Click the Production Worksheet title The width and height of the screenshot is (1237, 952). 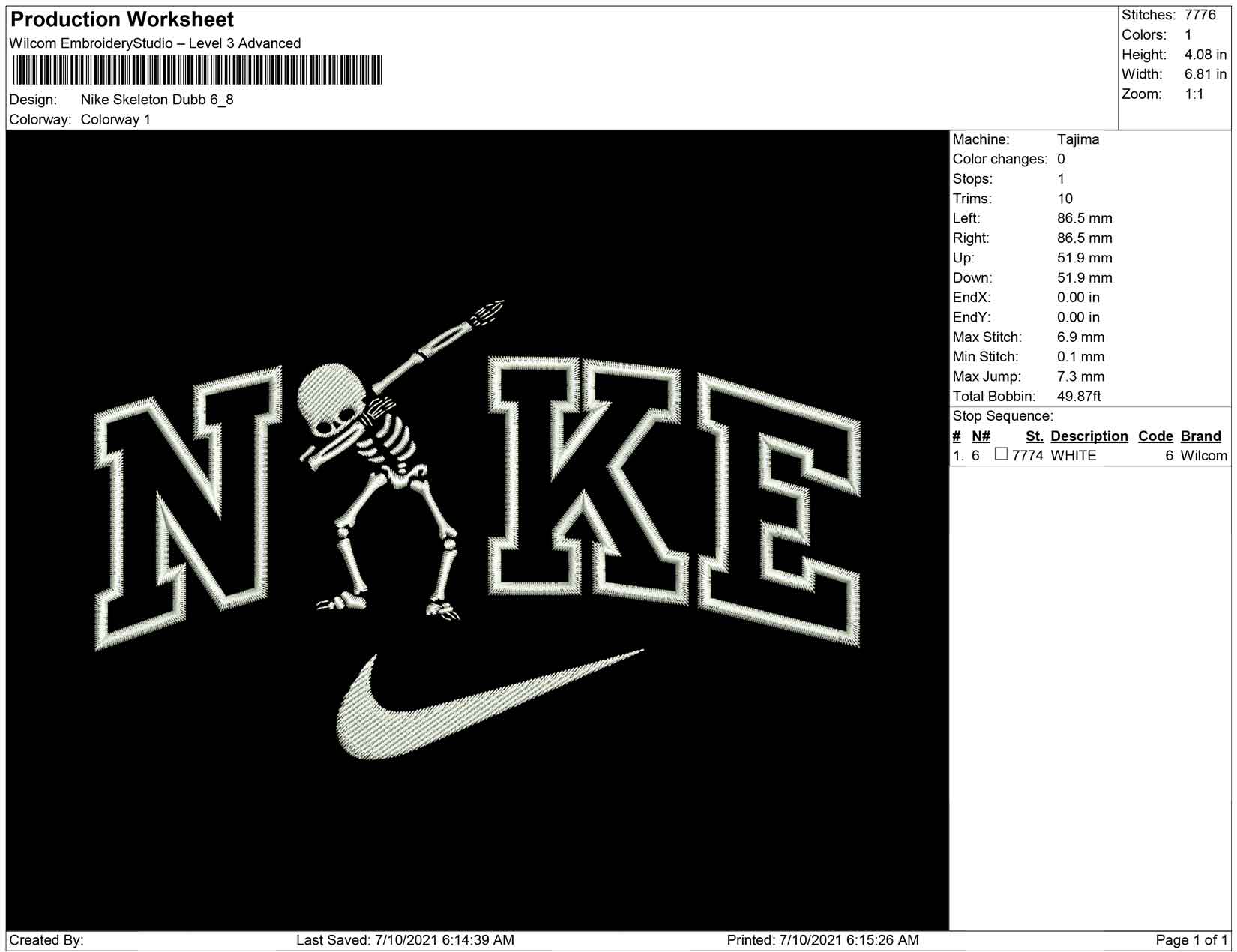click(122, 19)
